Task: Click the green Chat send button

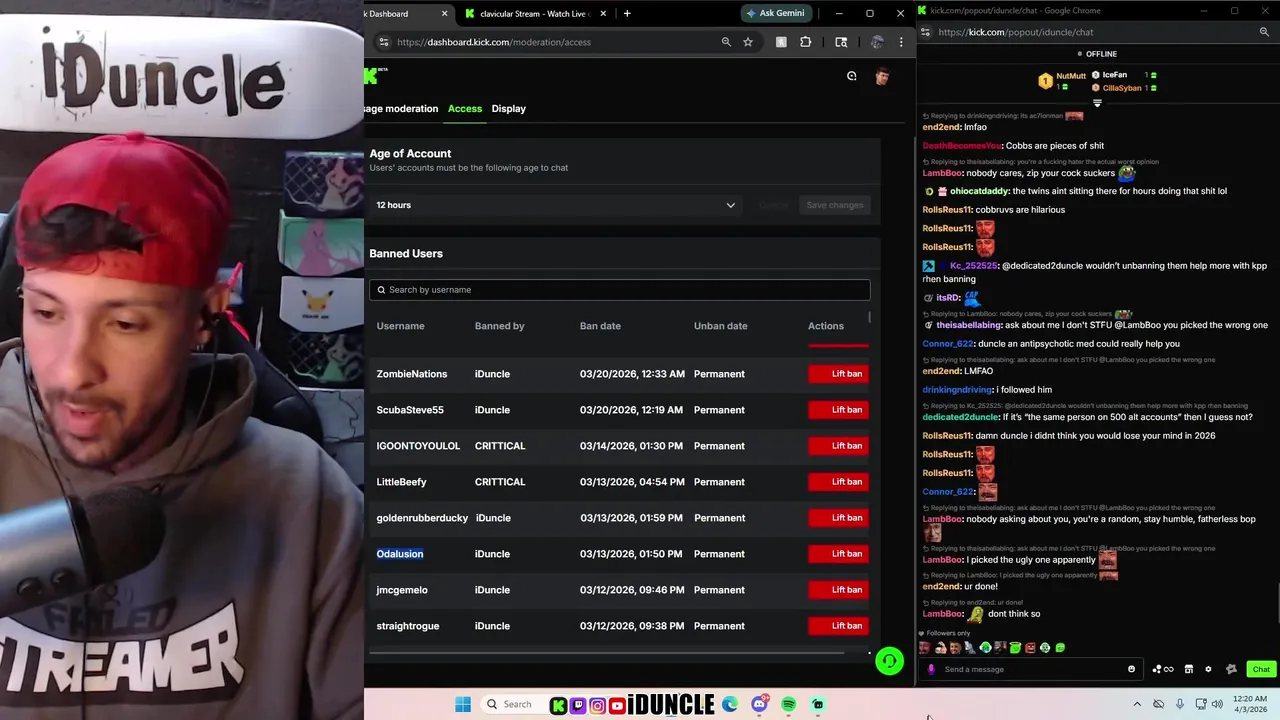Action: coord(1260,669)
